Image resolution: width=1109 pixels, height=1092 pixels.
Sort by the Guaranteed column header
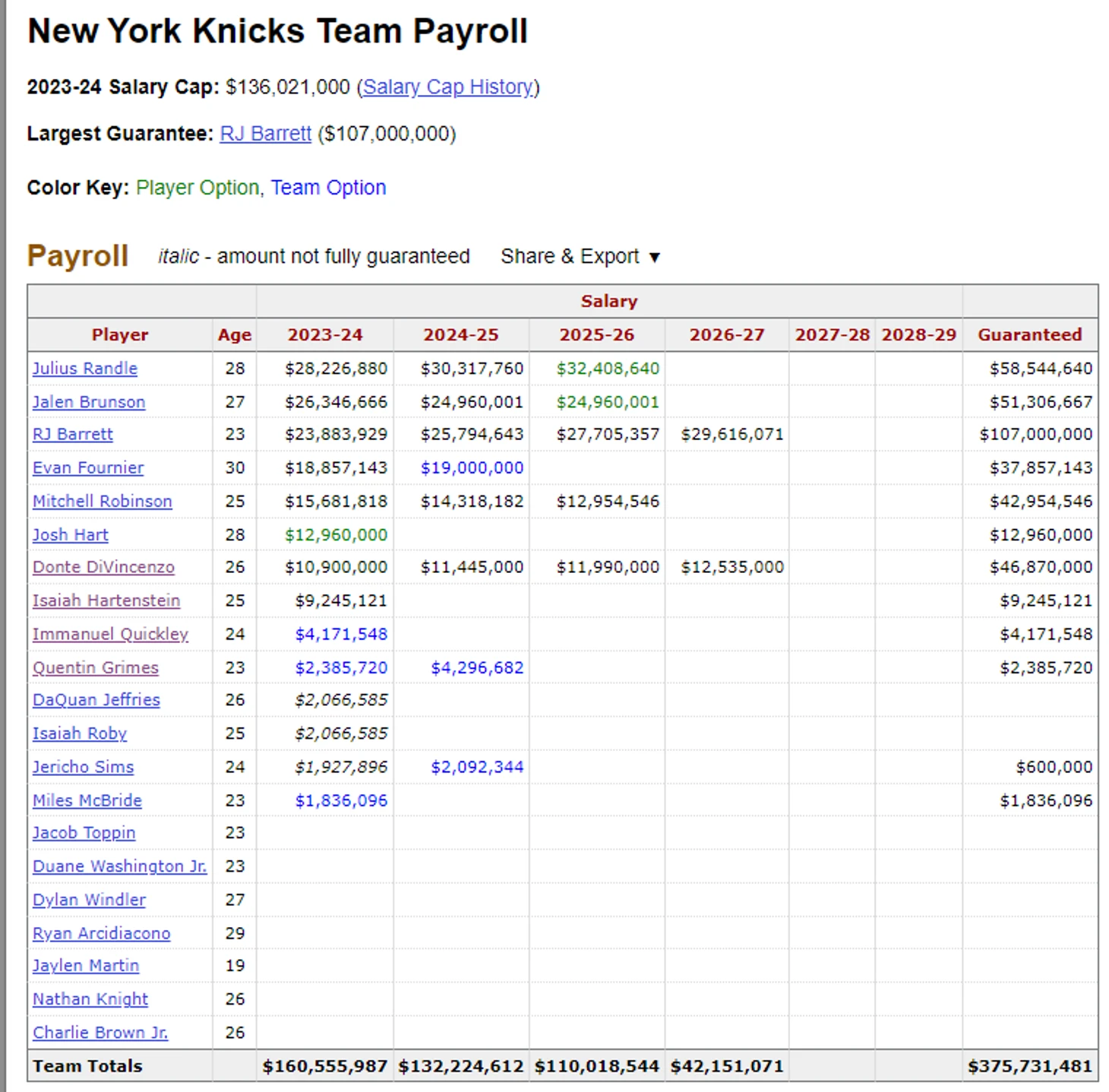[1030, 335]
